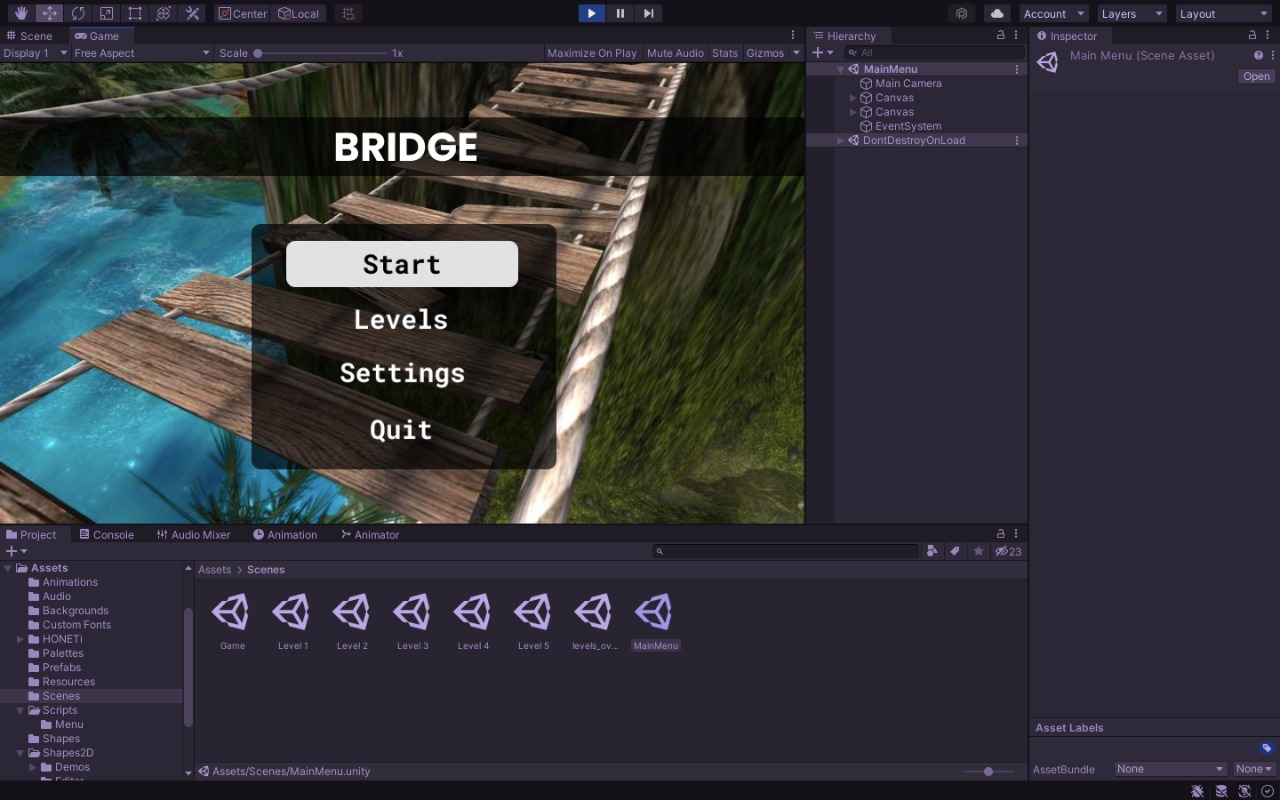Switch to the Scene tab
The height and width of the screenshot is (800, 1280).
29,35
